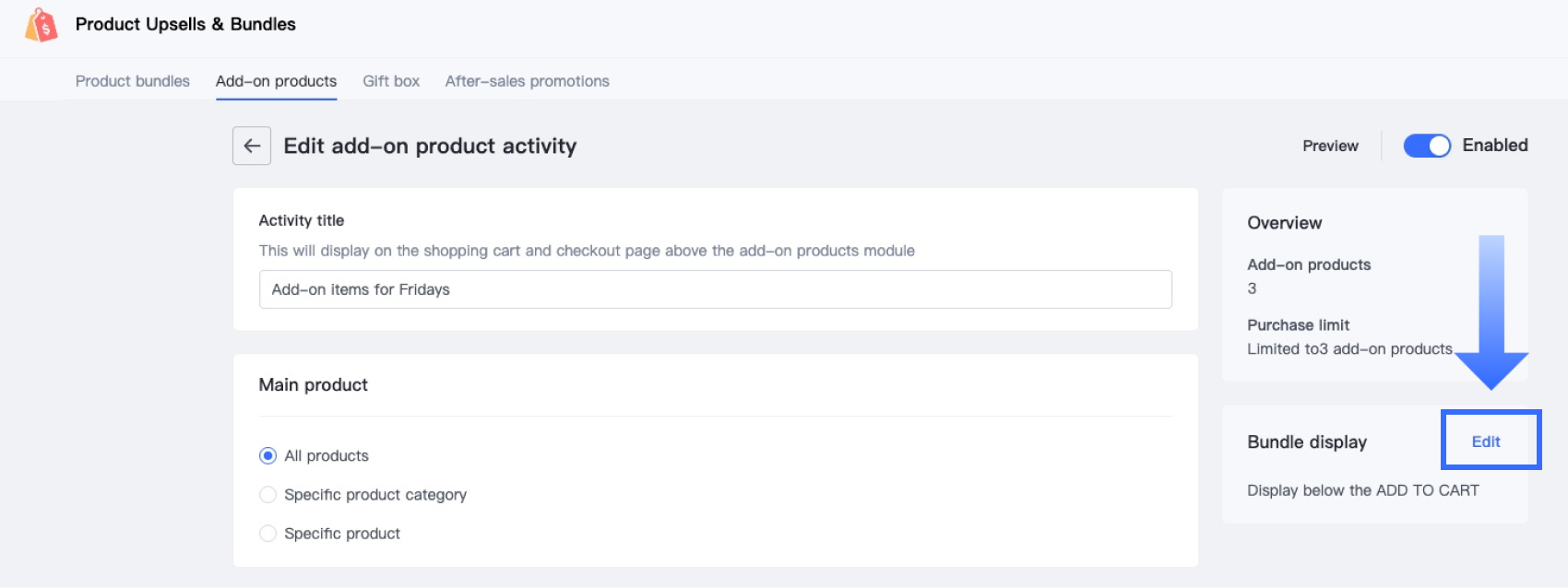Click the Purchase limit label in Overview
The image size is (1568, 588).
pos(1298,325)
